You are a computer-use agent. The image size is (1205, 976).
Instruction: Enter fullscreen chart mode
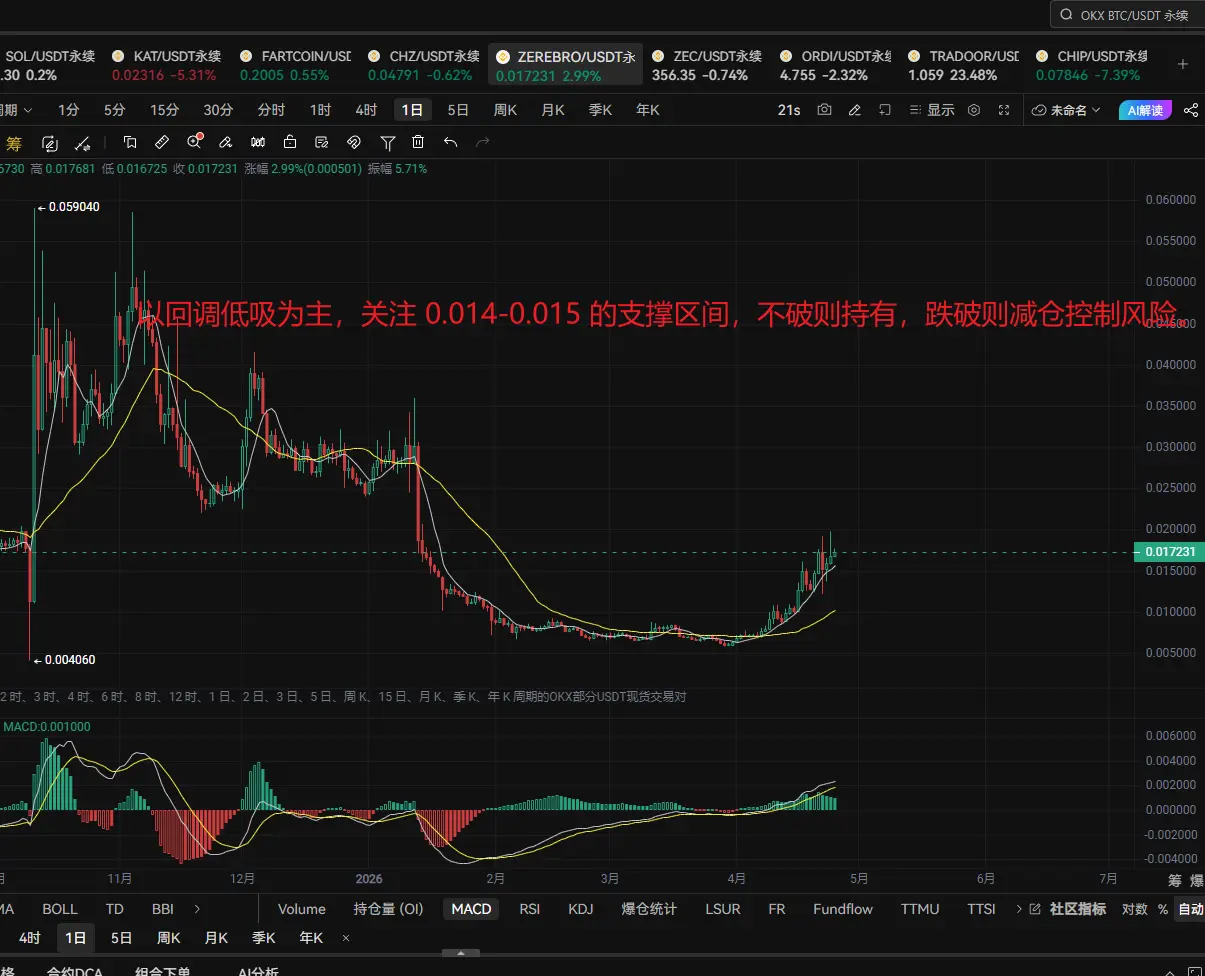1004,110
